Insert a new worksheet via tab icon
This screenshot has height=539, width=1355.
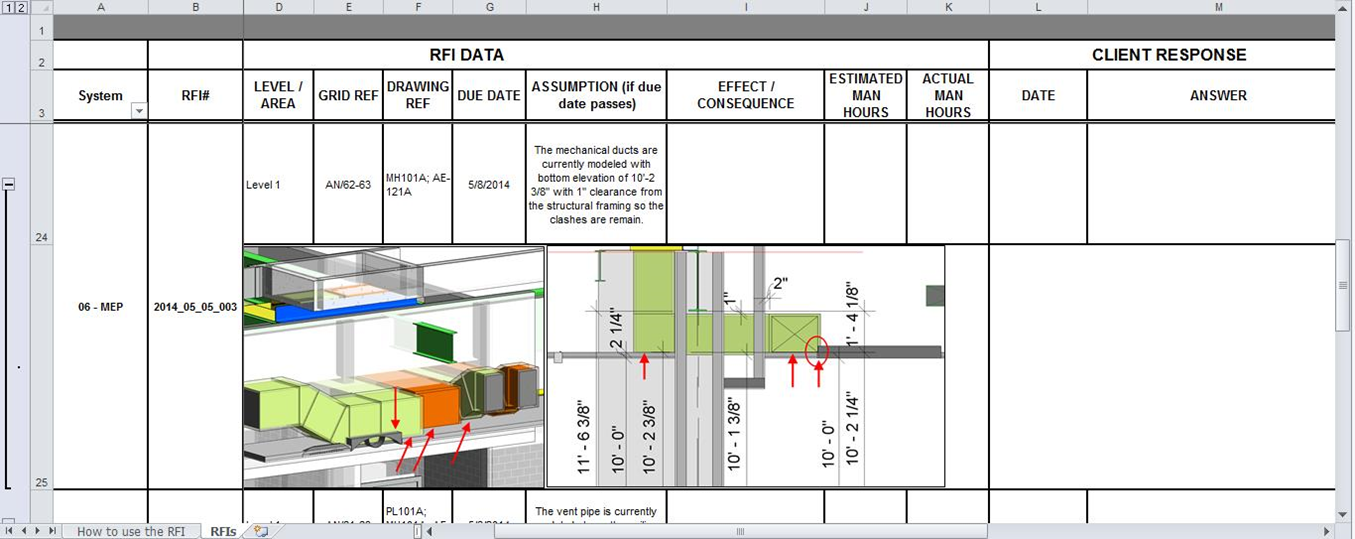coord(261,531)
